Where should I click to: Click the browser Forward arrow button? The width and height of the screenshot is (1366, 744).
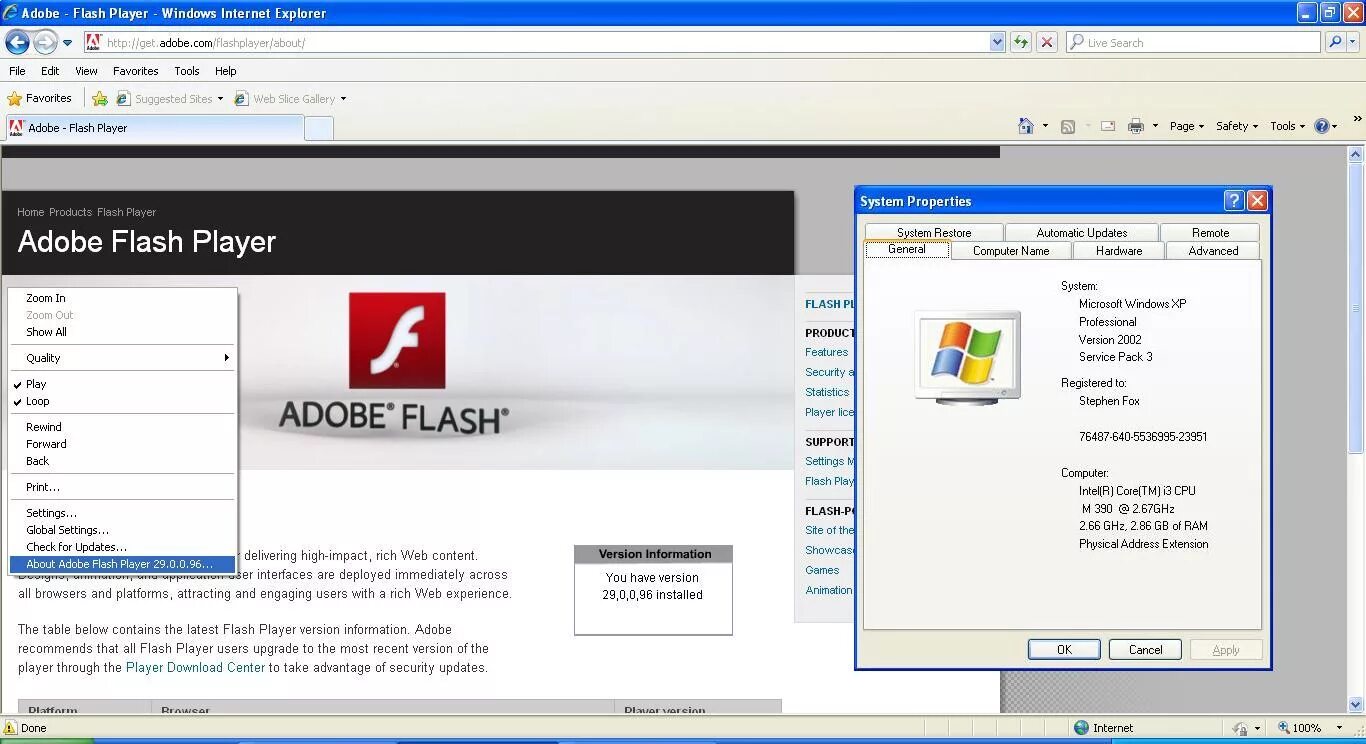coord(45,42)
